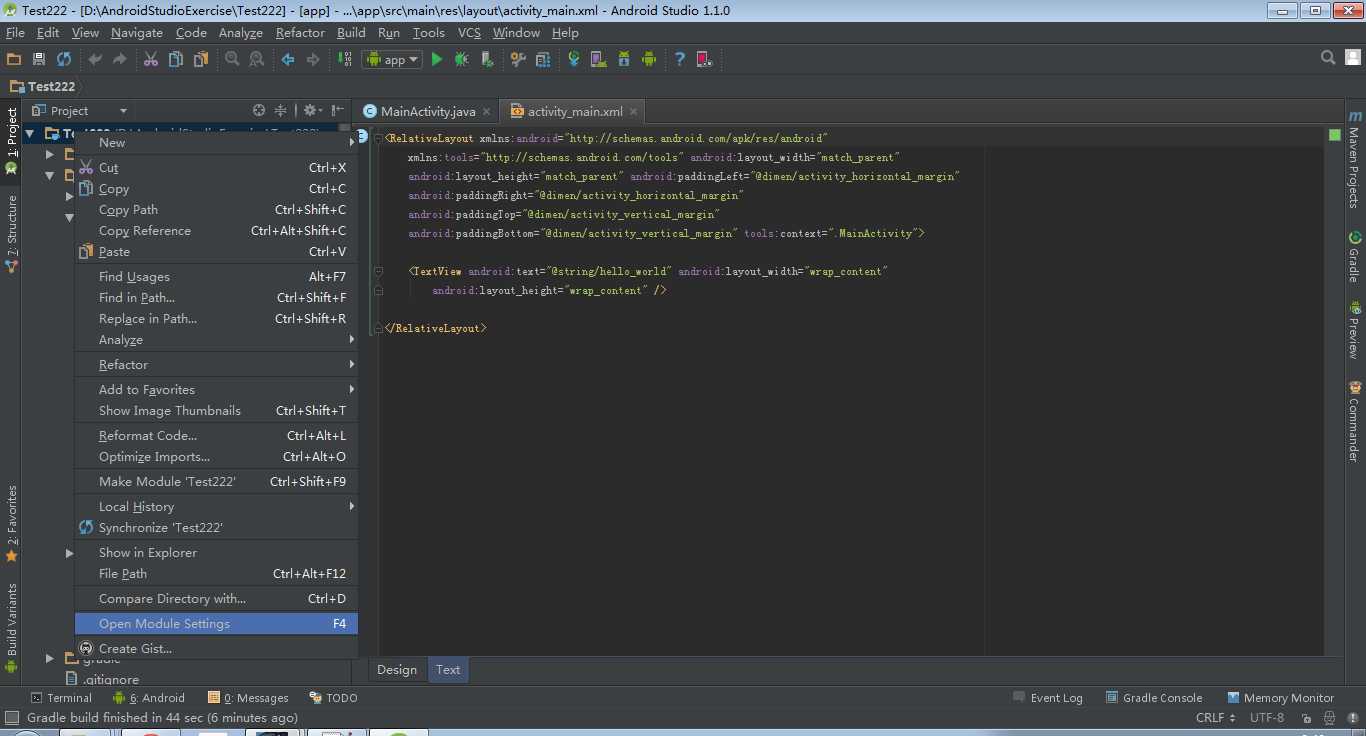Run the app with the green play icon
This screenshot has height=736, width=1366.
point(437,59)
